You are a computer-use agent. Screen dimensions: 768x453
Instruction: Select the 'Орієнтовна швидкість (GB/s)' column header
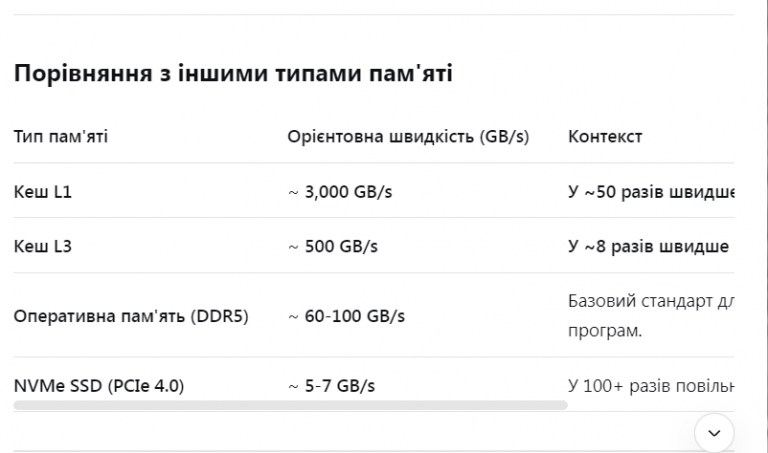[408, 136]
